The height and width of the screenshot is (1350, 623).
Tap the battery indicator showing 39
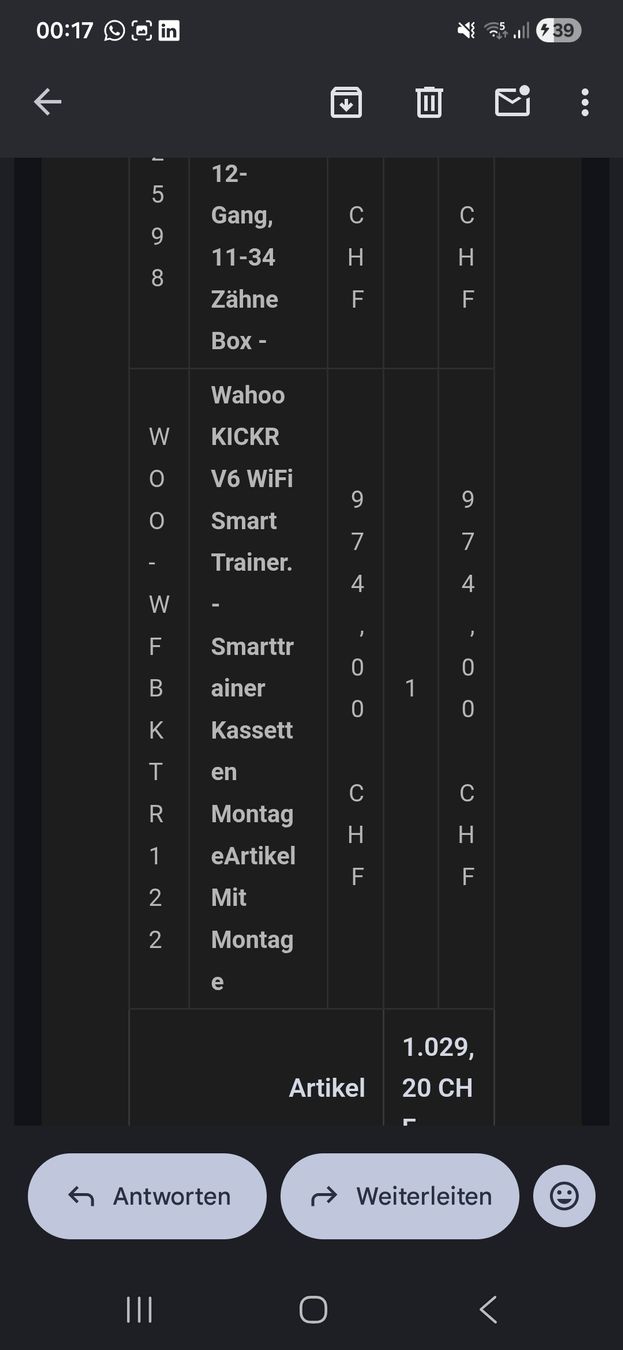pos(559,31)
